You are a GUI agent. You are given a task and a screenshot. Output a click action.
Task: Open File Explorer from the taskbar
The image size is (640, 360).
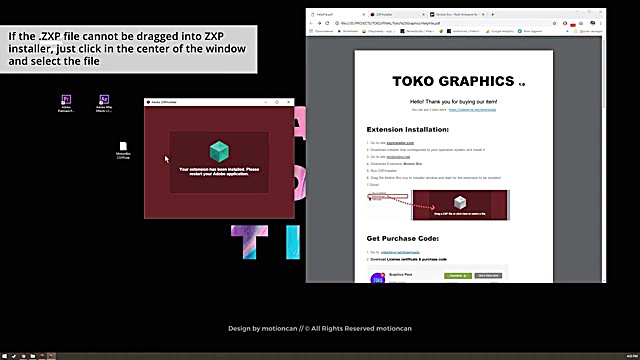pyautogui.click(x=33, y=356)
